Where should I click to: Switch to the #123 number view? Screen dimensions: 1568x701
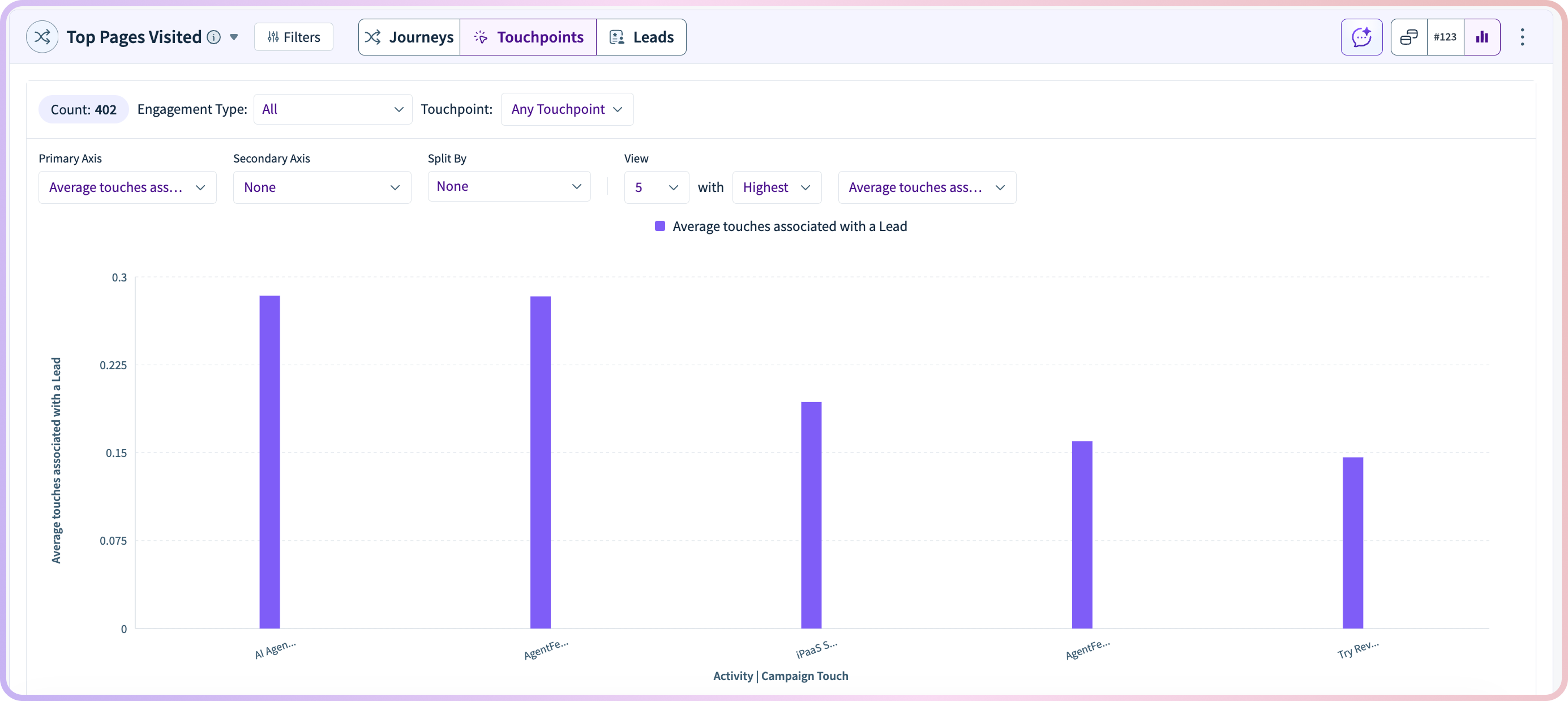click(x=1445, y=37)
